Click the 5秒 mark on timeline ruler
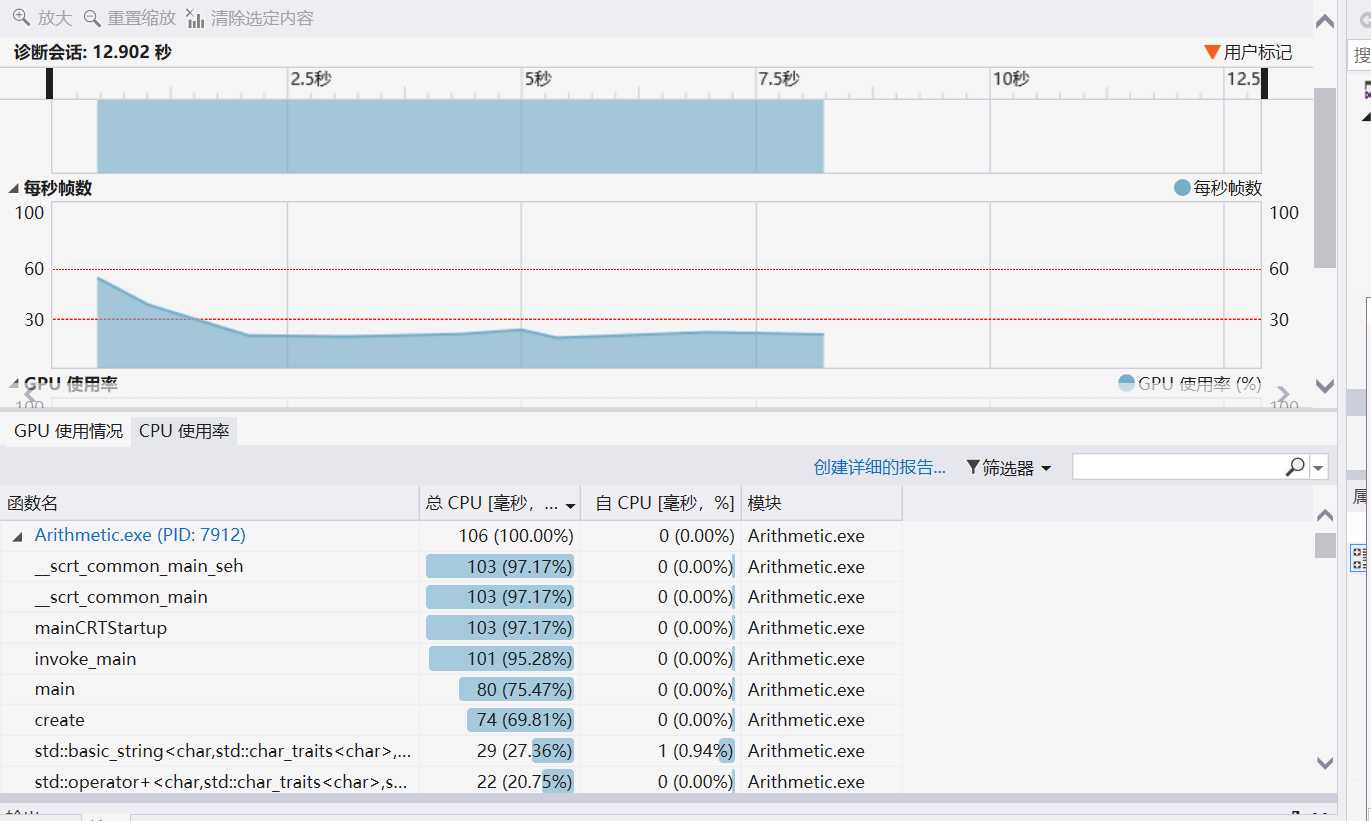This screenshot has height=821, width=1371. (x=537, y=79)
